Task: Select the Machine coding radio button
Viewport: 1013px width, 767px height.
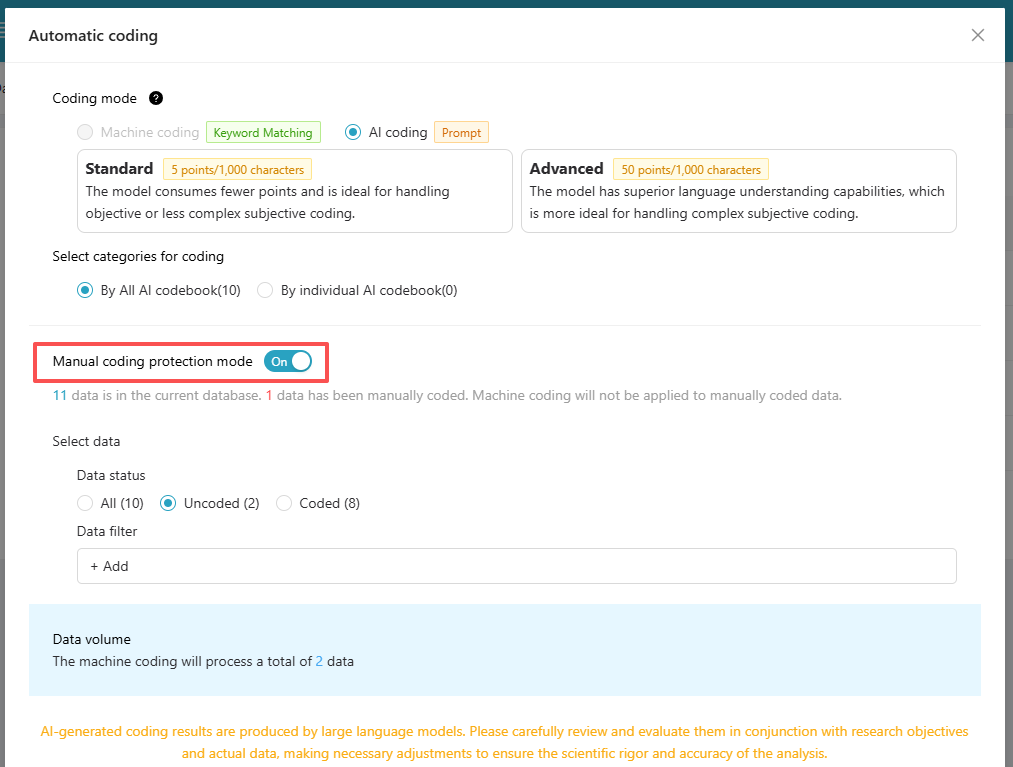Action: (85, 132)
